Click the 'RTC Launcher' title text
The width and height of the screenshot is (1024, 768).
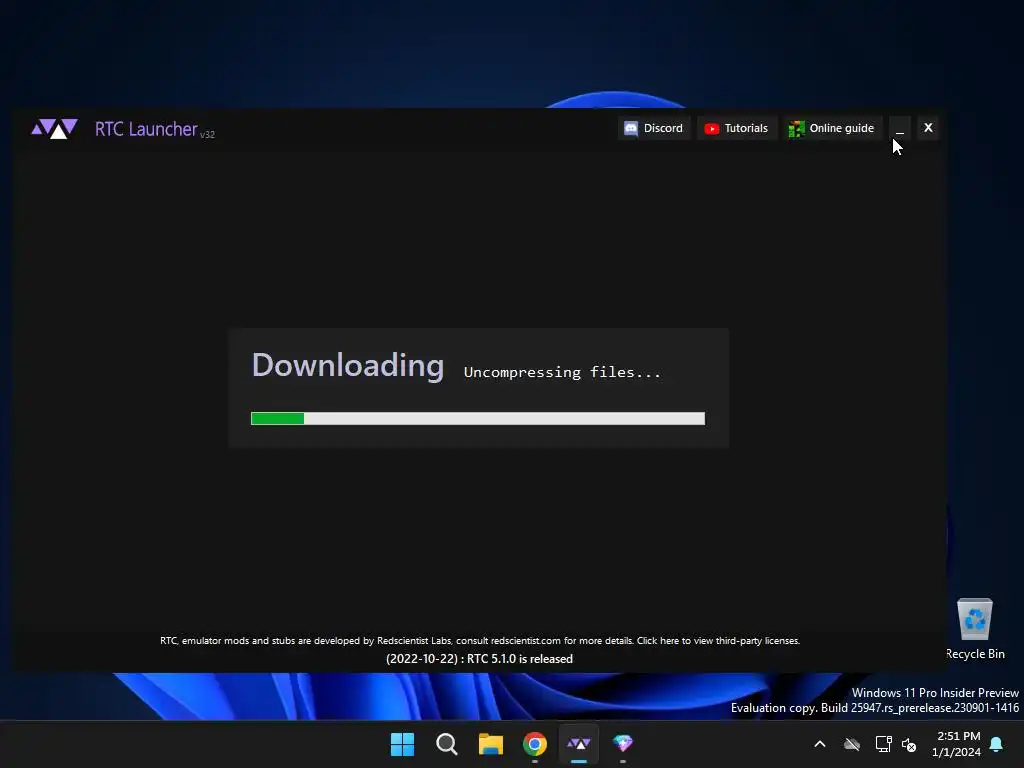(146, 129)
